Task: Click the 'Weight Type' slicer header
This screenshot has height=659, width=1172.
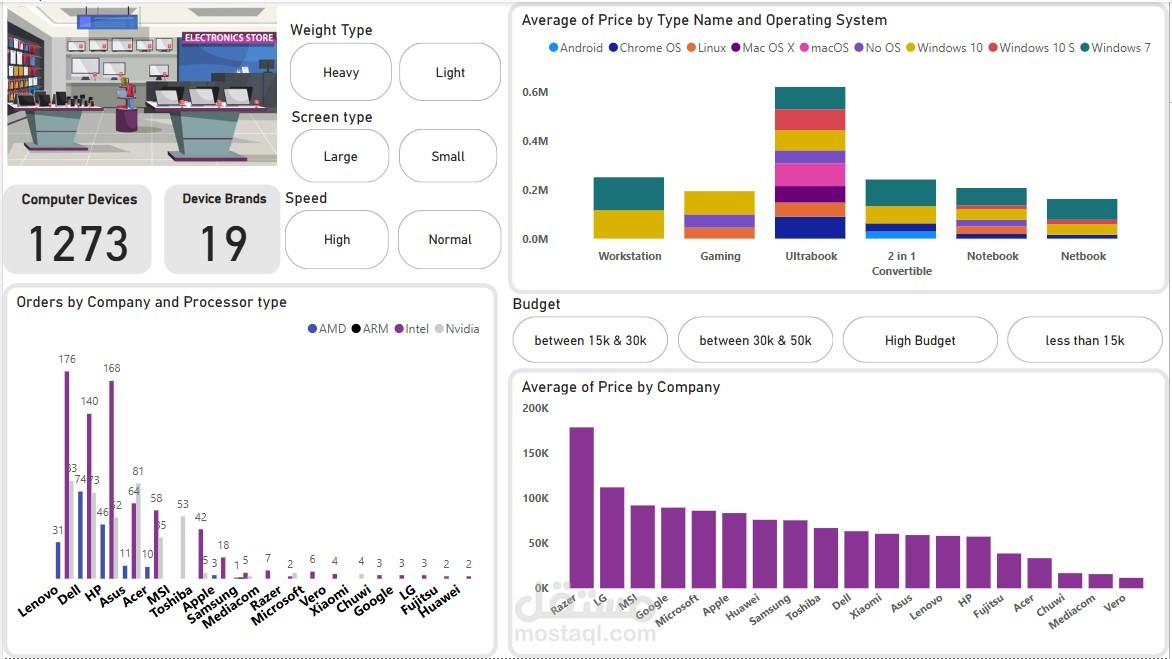Action: click(x=331, y=30)
